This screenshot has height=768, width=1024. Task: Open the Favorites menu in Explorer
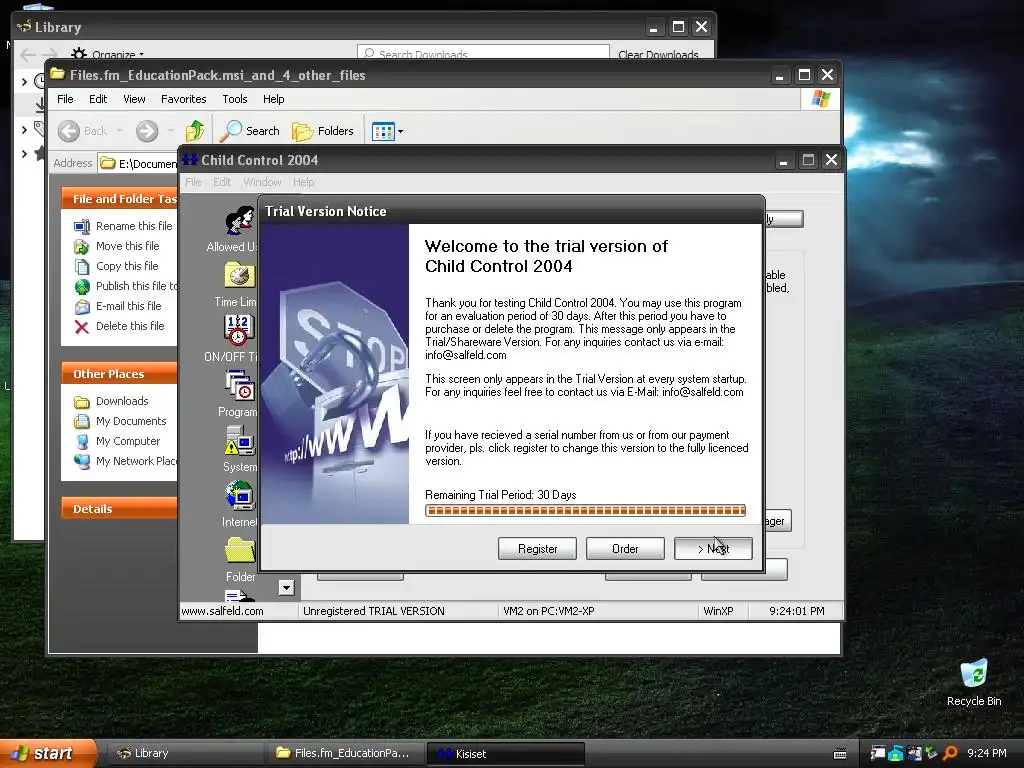(x=184, y=99)
